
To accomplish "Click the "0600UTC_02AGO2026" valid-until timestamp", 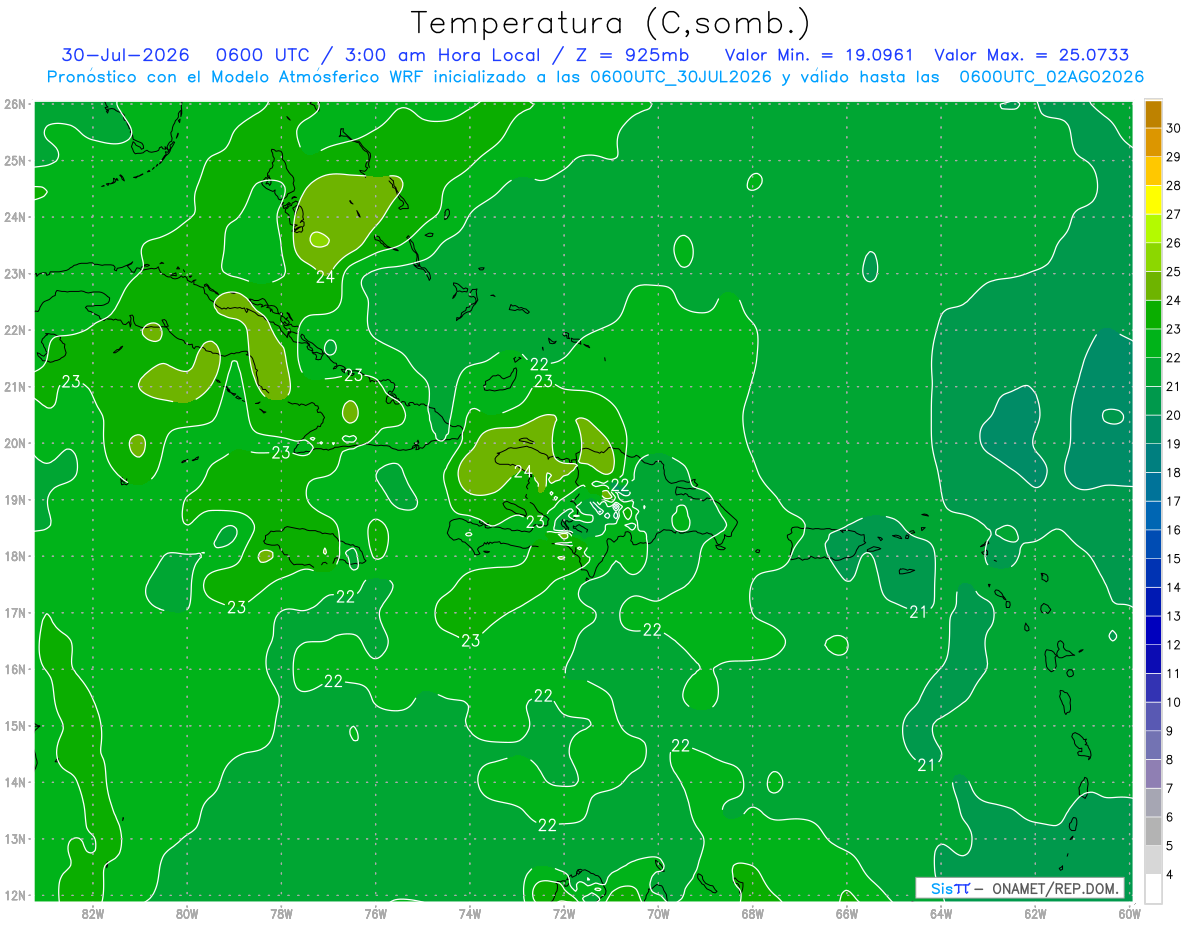I will coord(1051,77).
